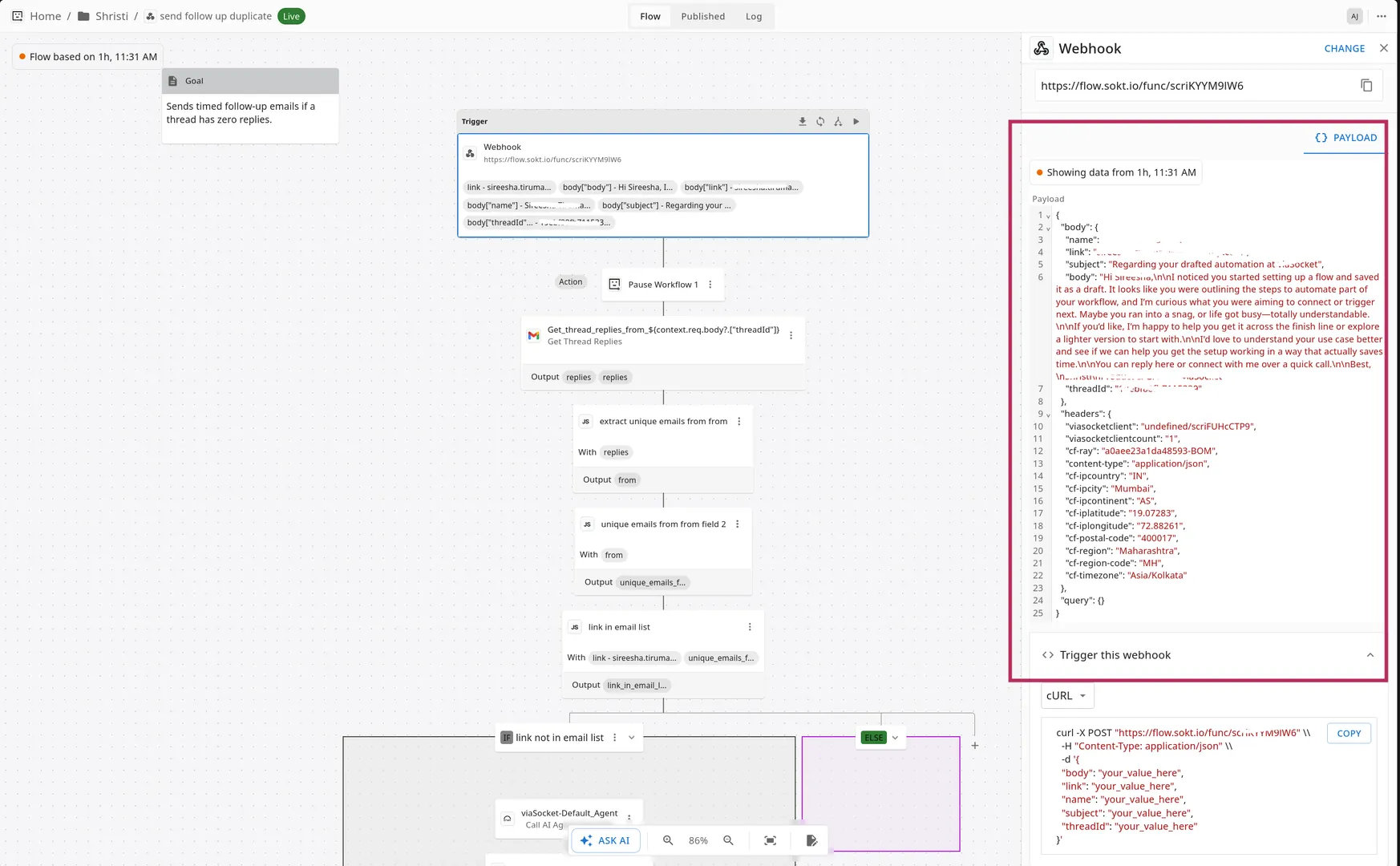Collapse the body object at payload line 2
The height and width of the screenshot is (866, 1400).
1048,229
